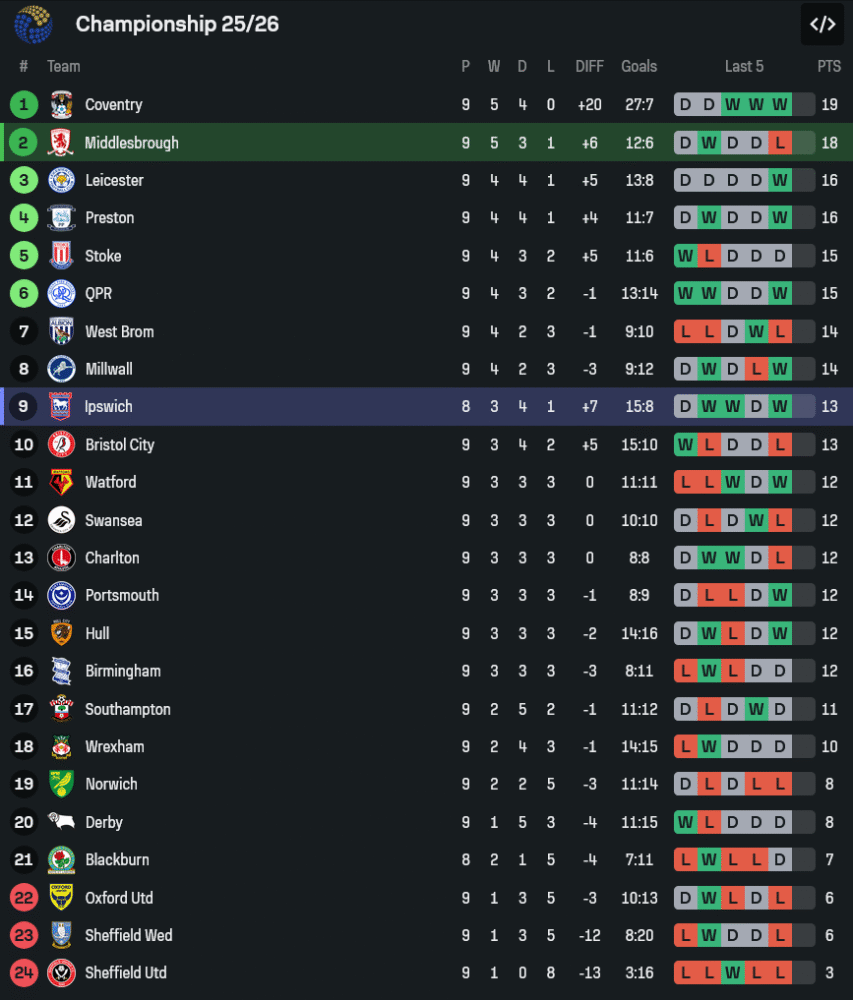Image resolution: width=853 pixels, height=1000 pixels.
Task: Select the Sheffield Utd team name
Action: click(126, 973)
